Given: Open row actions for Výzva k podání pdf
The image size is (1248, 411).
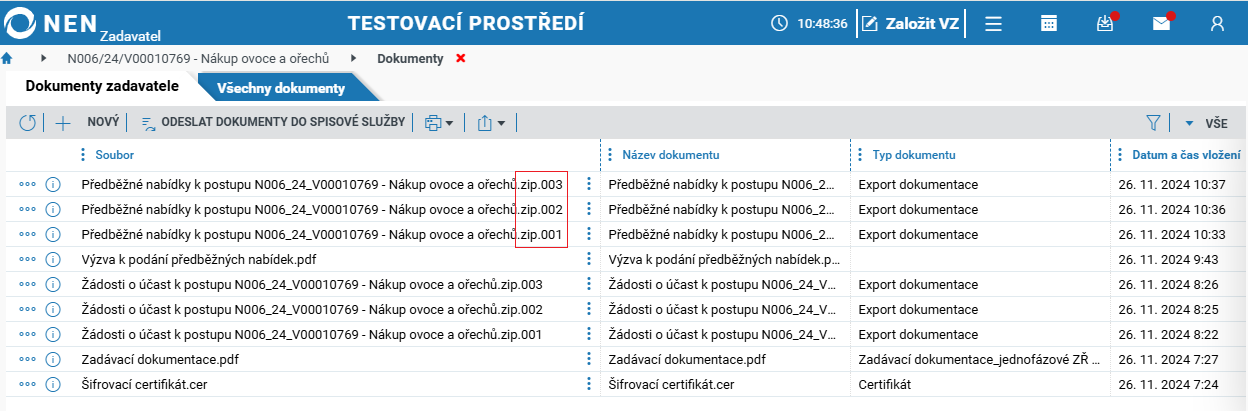Looking at the screenshot, I should (x=28, y=259).
